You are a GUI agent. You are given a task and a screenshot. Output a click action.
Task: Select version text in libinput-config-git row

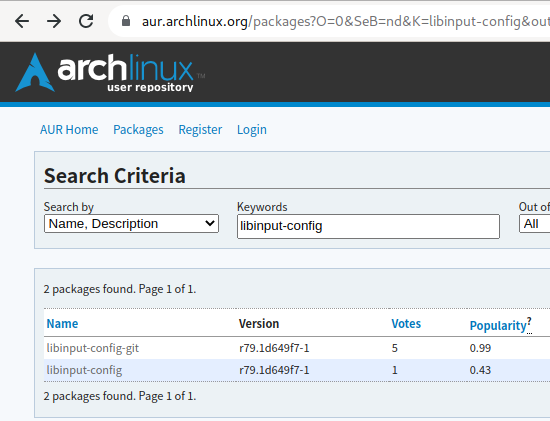pos(274,348)
